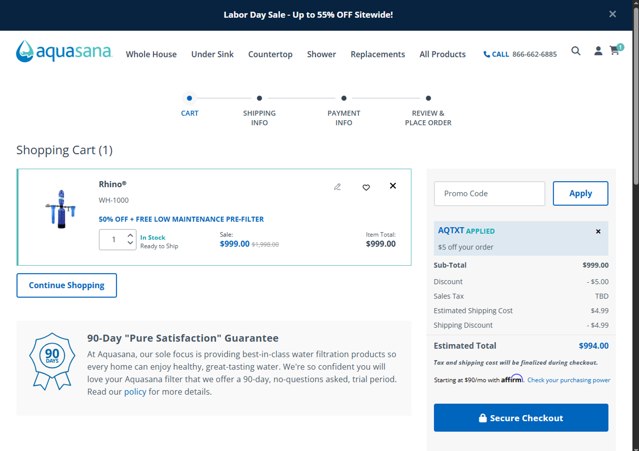
Task: Open the search magnifier icon
Action: pyautogui.click(x=575, y=51)
